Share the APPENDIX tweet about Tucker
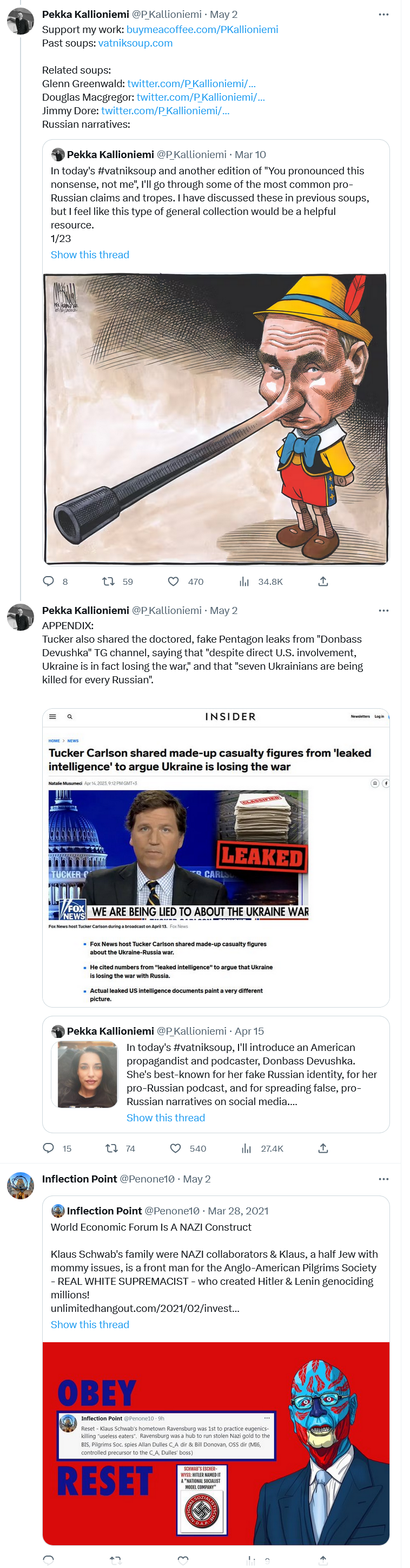 (323, 1148)
